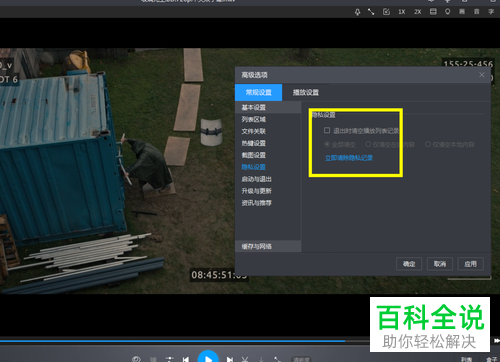The image size is (500, 362).
Task: Click the 立即清除隐私记录 link
Action: [x=349, y=158]
